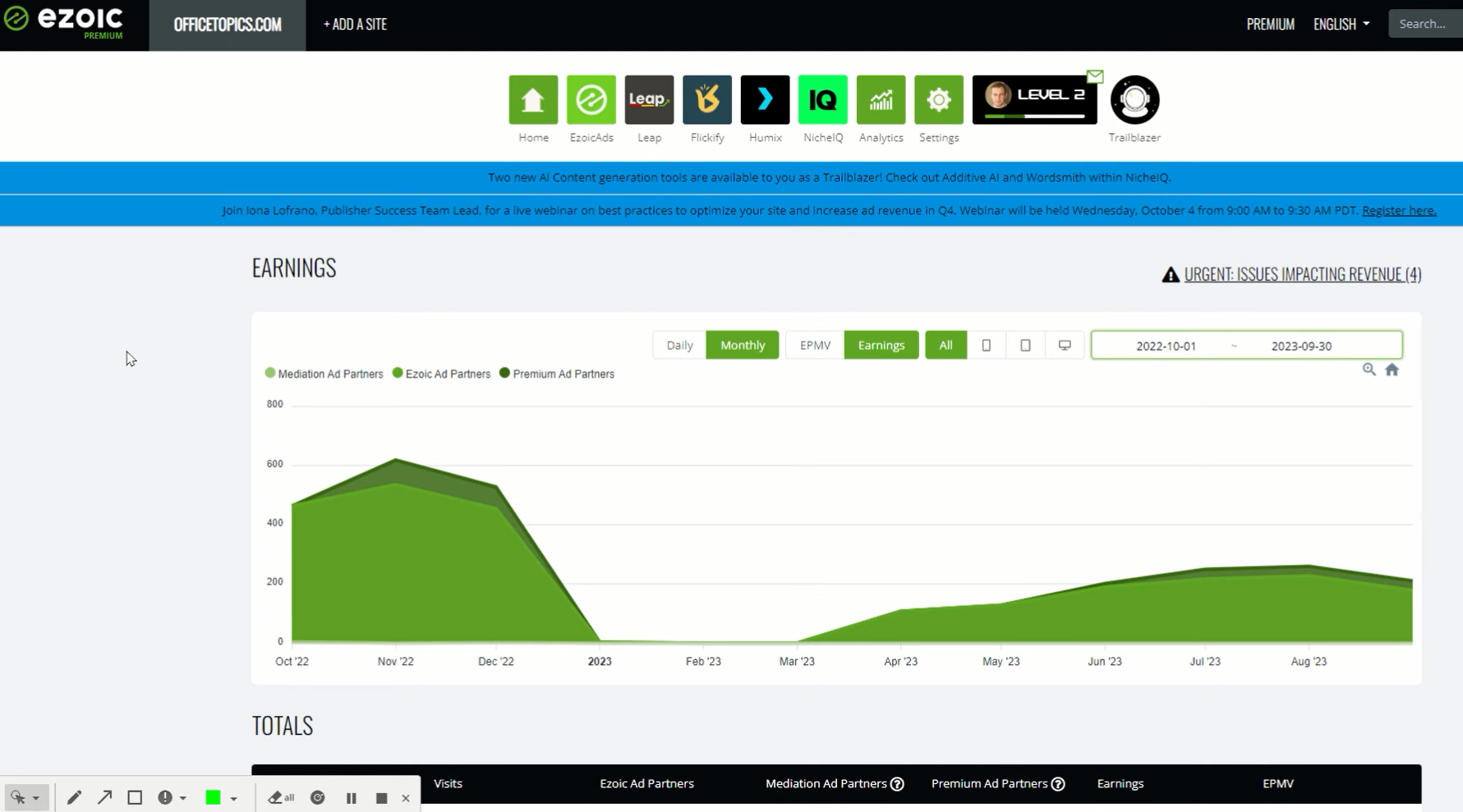Open the English language dropdown
Image resolution: width=1463 pixels, height=812 pixels.
pyautogui.click(x=1341, y=24)
